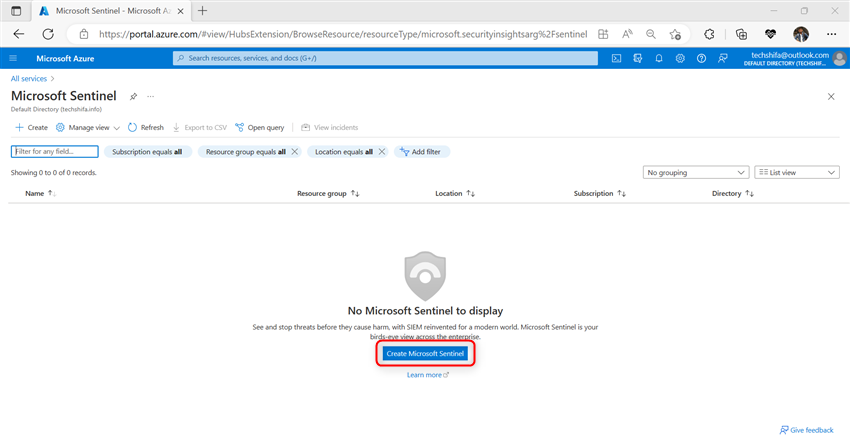This screenshot has height=446, width=850.
Task: Open browser Collections icon
Action: pos(741,34)
